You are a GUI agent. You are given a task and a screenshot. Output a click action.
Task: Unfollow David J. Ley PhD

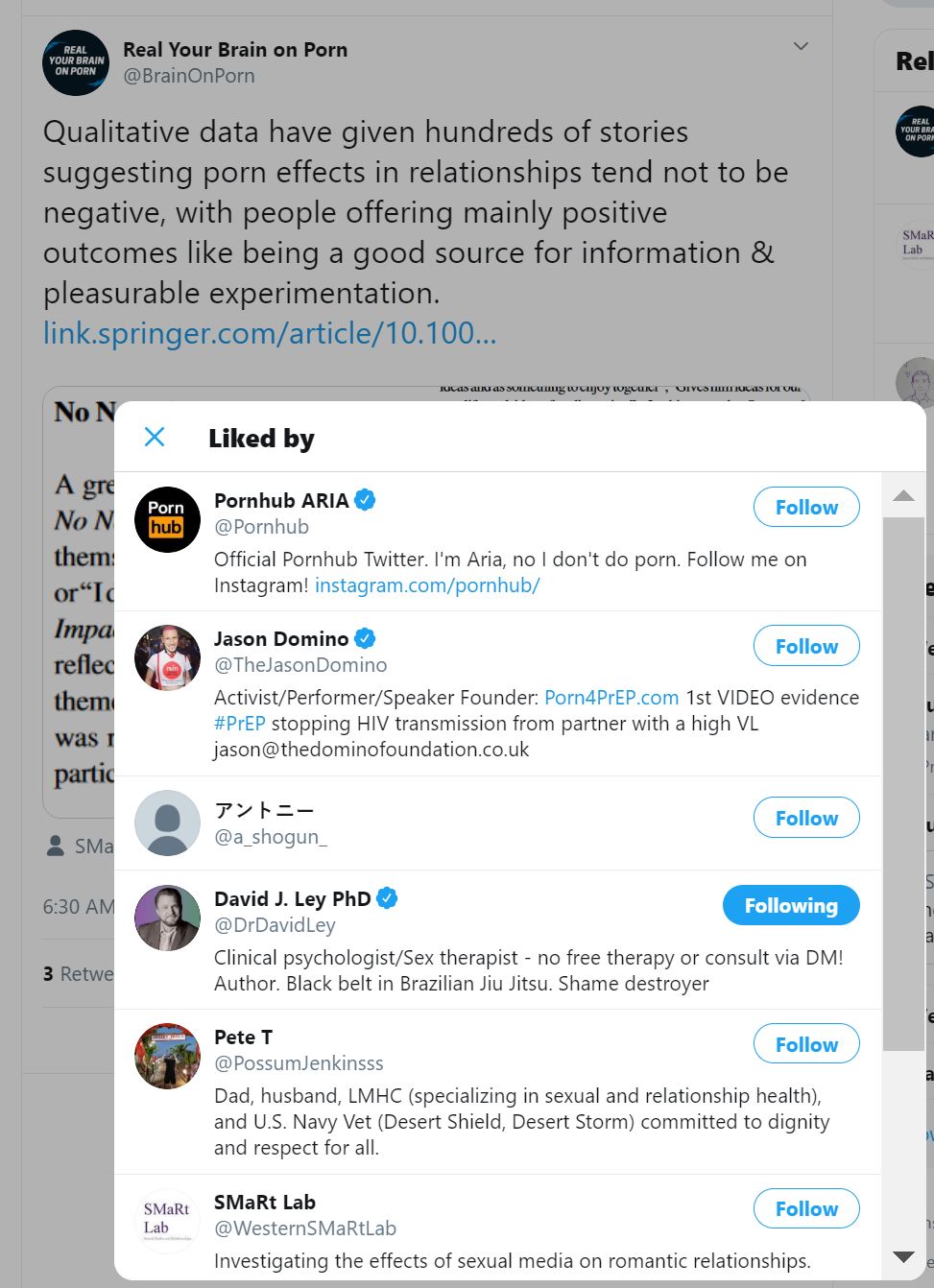[790, 906]
